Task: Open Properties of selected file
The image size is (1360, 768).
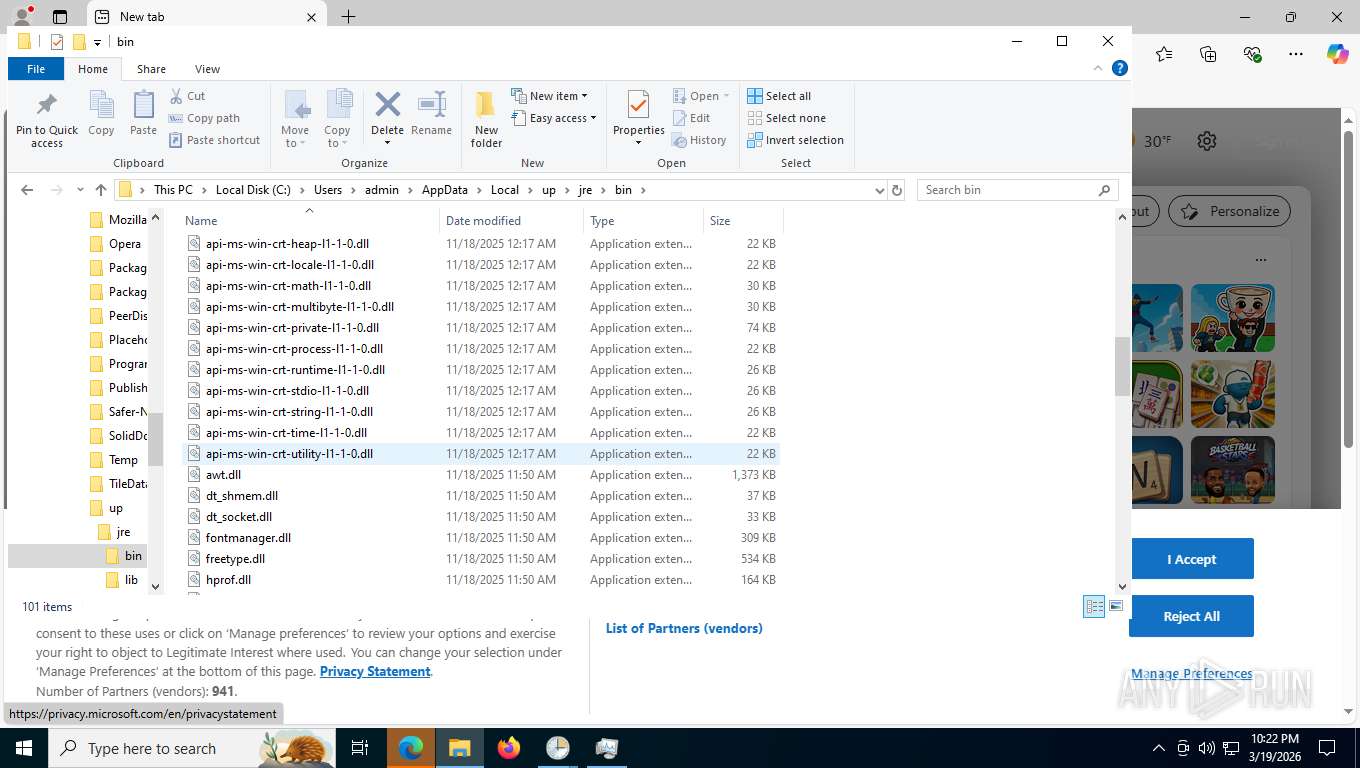Action: [x=639, y=119]
